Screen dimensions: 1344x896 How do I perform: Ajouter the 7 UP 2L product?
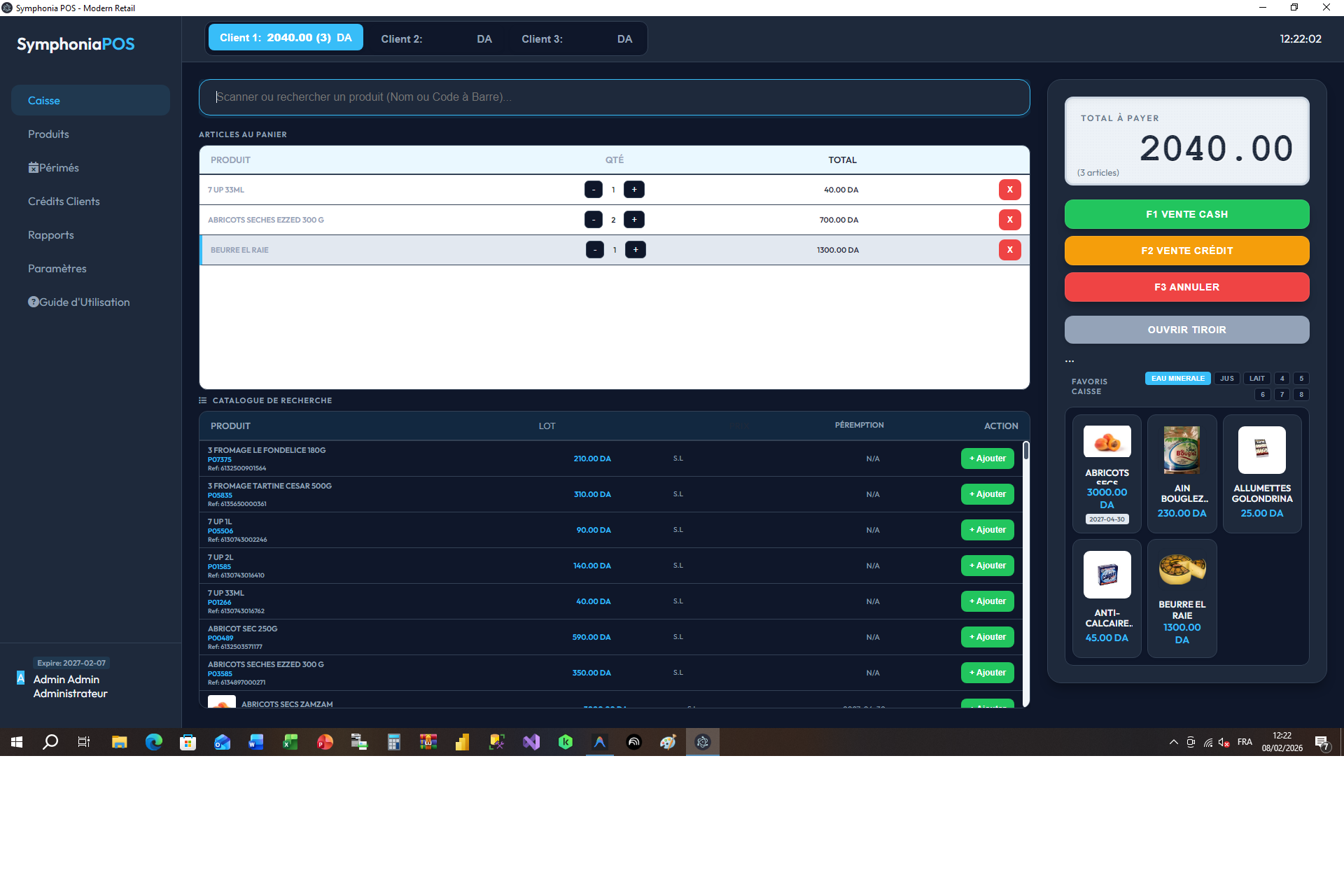pos(987,565)
